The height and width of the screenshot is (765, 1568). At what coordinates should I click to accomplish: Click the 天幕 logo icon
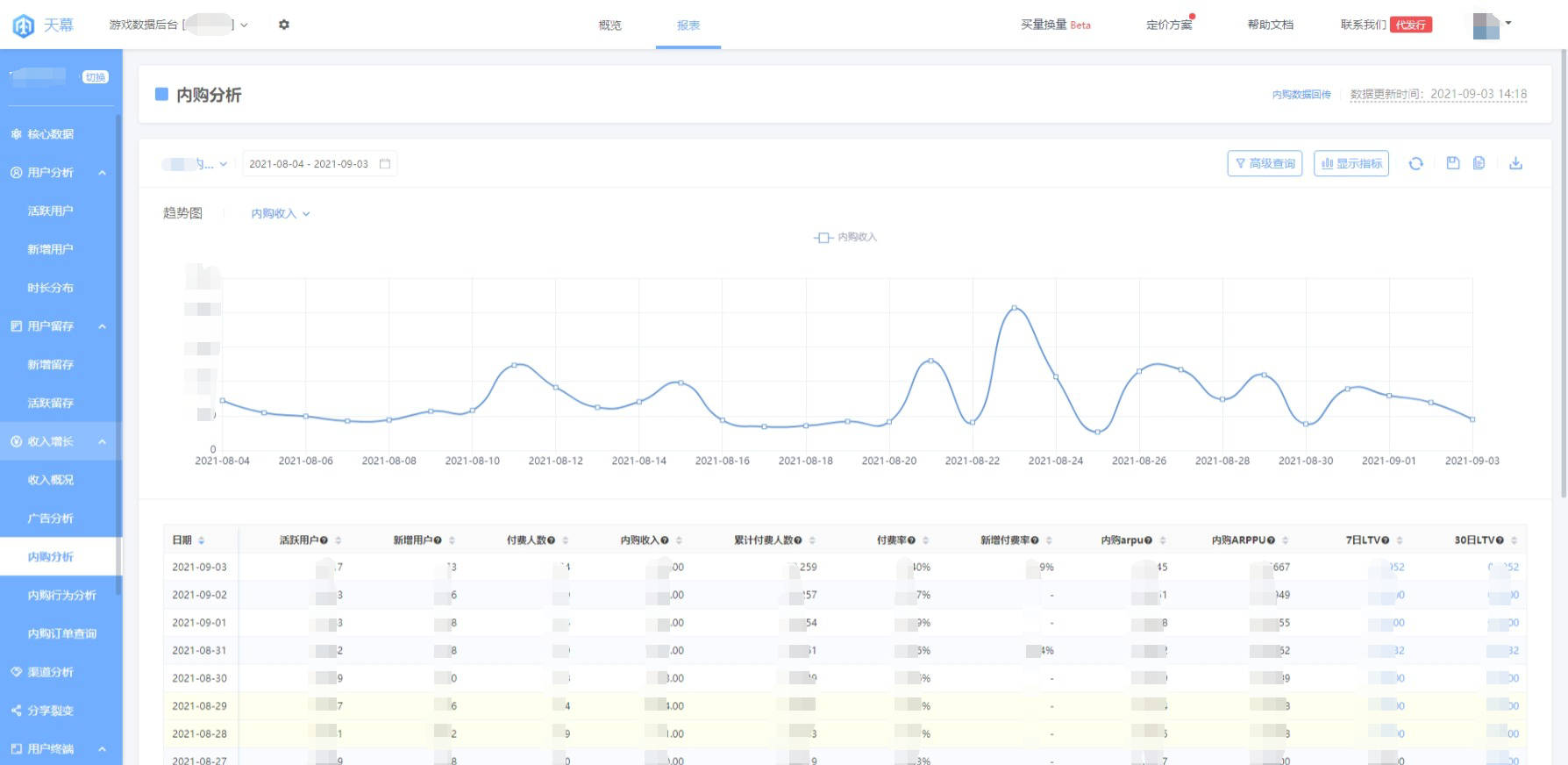(24, 25)
